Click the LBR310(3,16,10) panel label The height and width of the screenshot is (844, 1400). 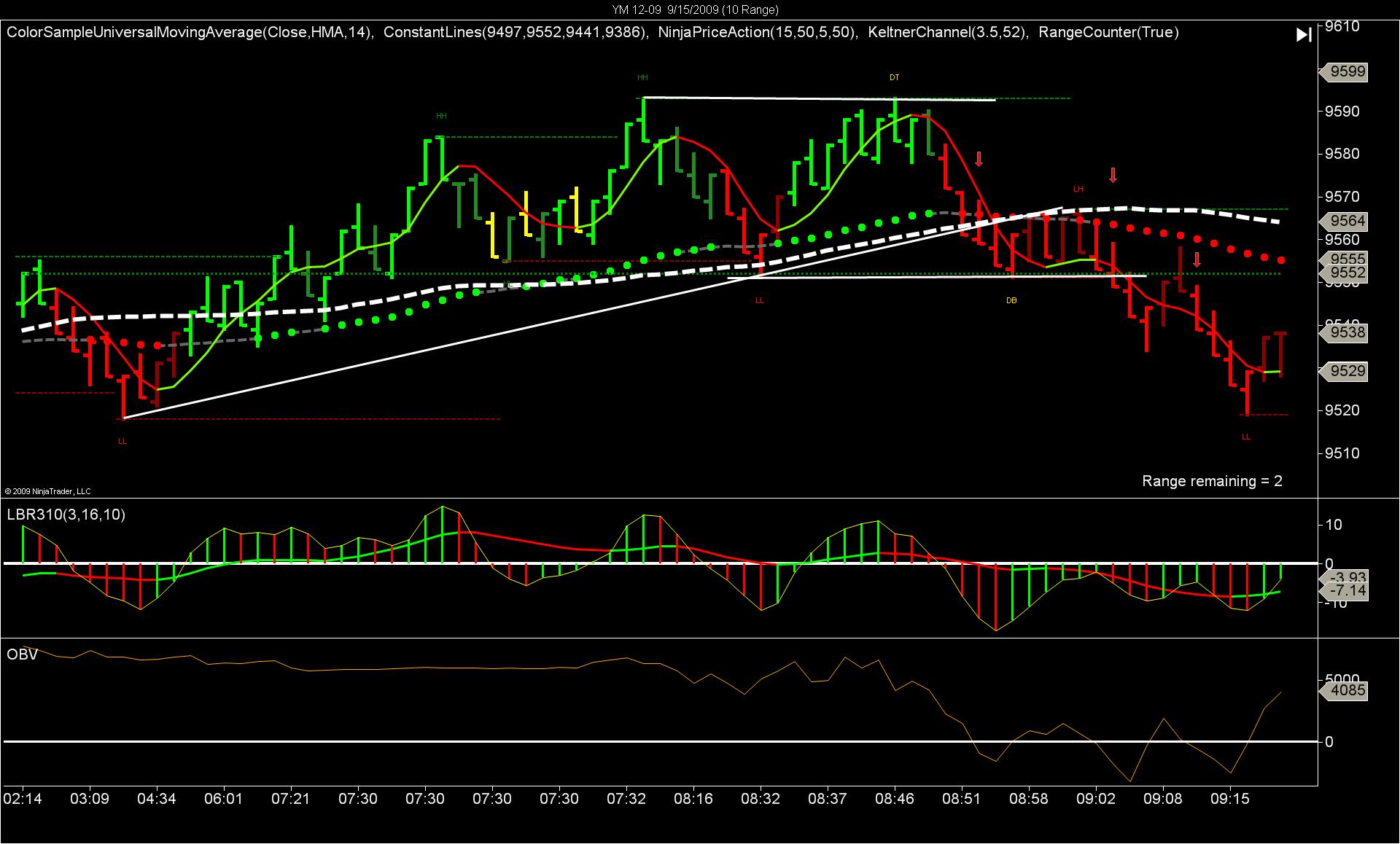(66, 515)
